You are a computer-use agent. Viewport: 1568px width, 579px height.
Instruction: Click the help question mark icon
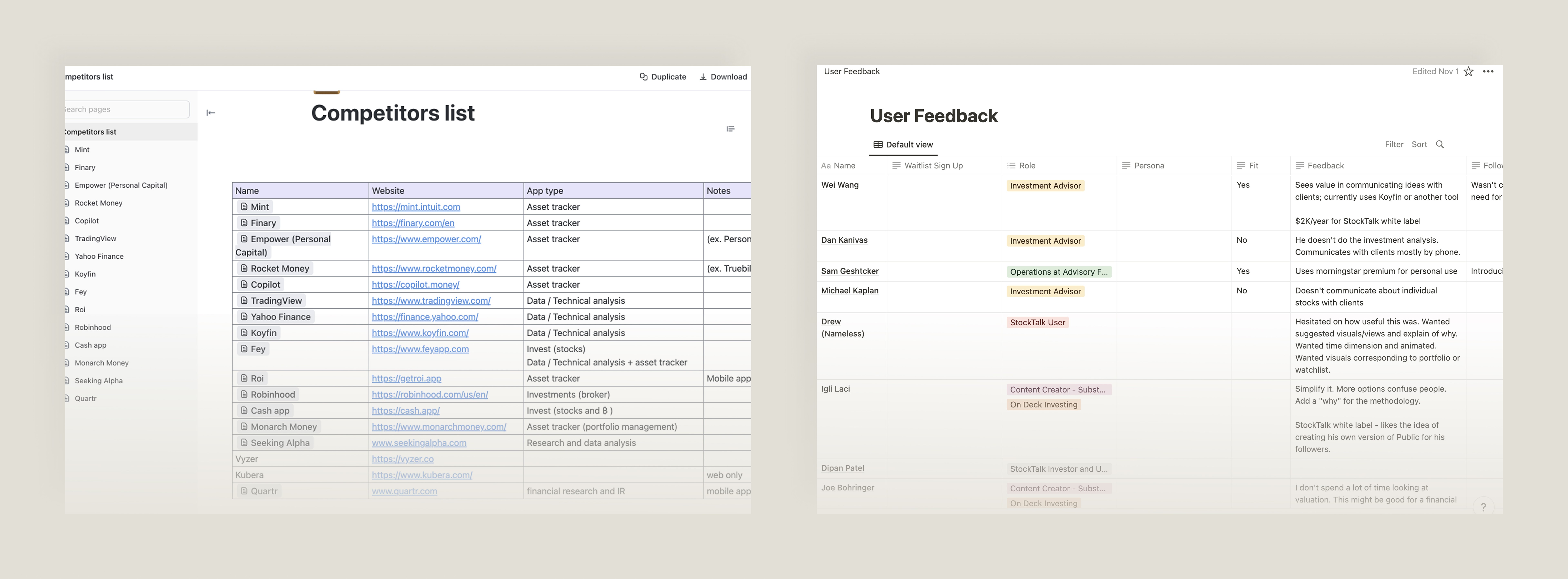(1483, 507)
